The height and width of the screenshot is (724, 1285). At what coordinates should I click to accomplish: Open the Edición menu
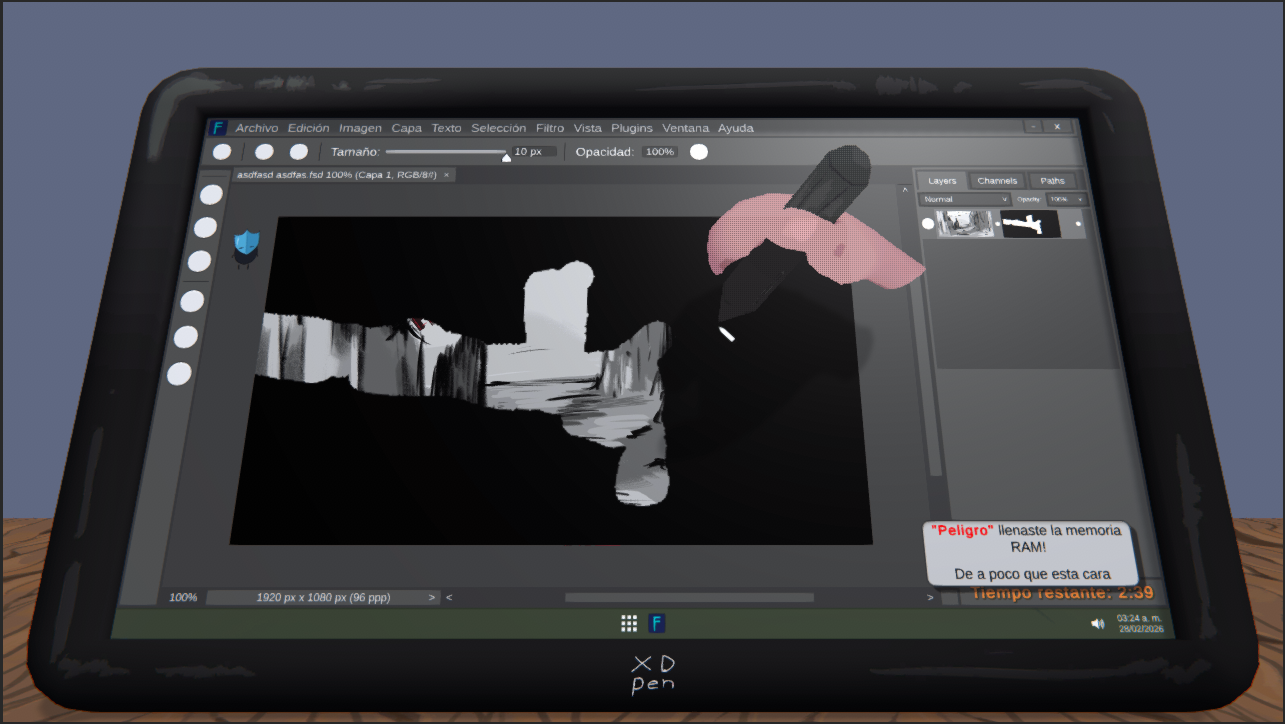(309, 128)
